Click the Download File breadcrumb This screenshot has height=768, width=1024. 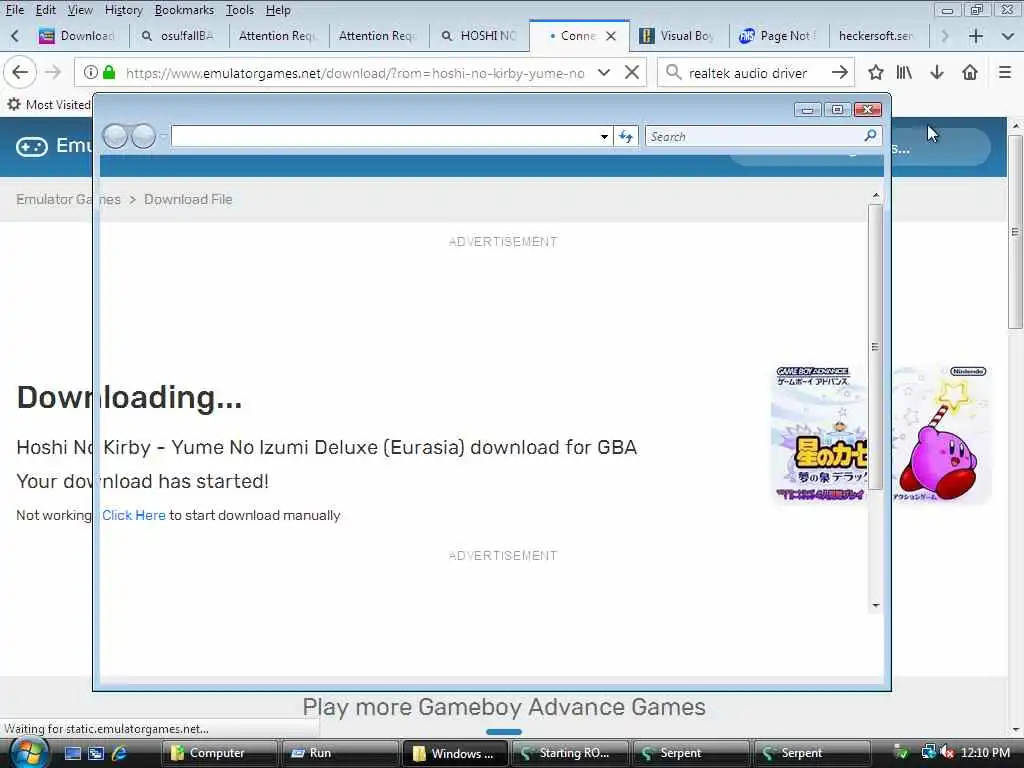[188, 199]
